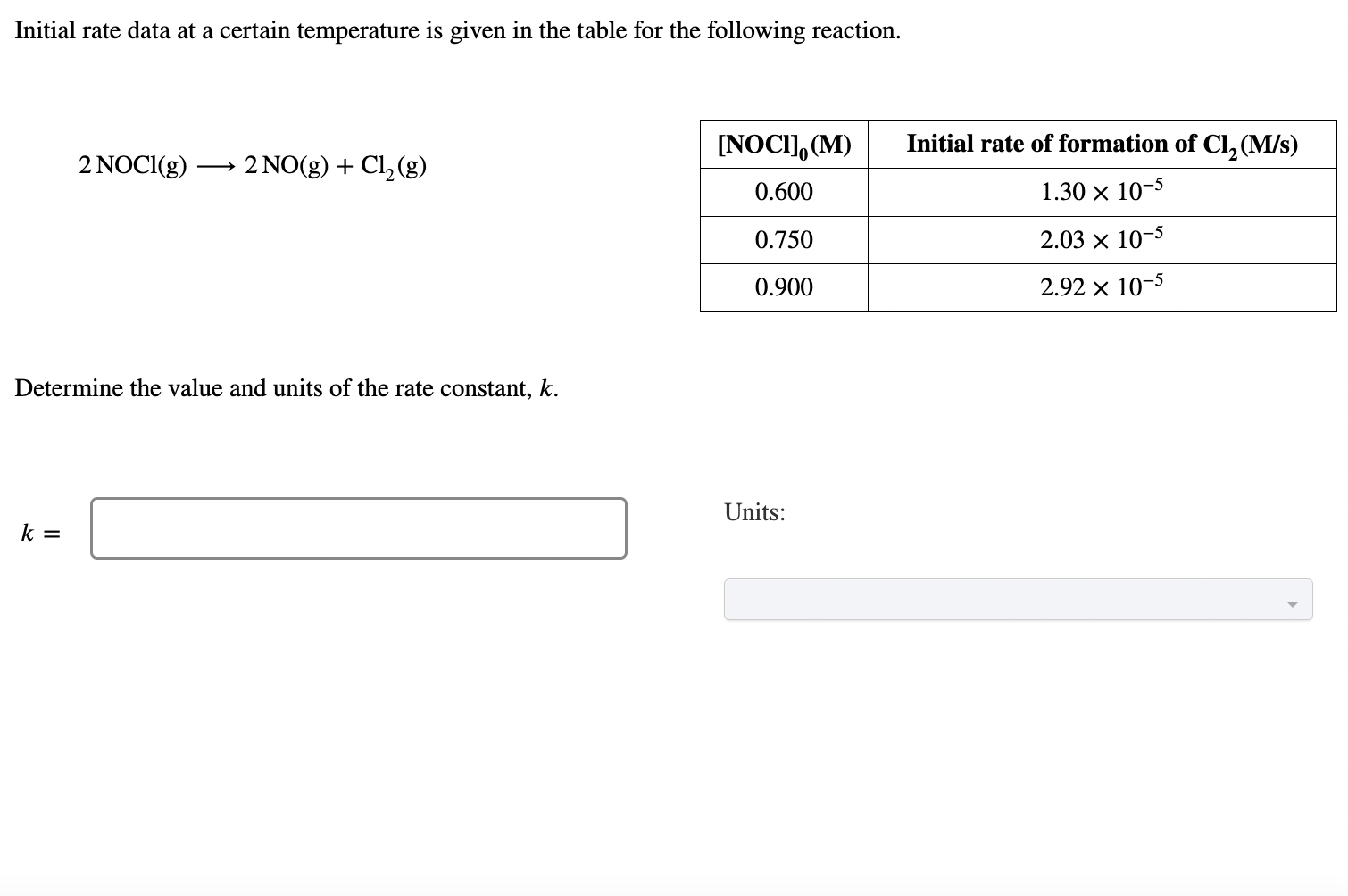Click the 2.03 × 10⁻⁵ rate value

[1101, 238]
